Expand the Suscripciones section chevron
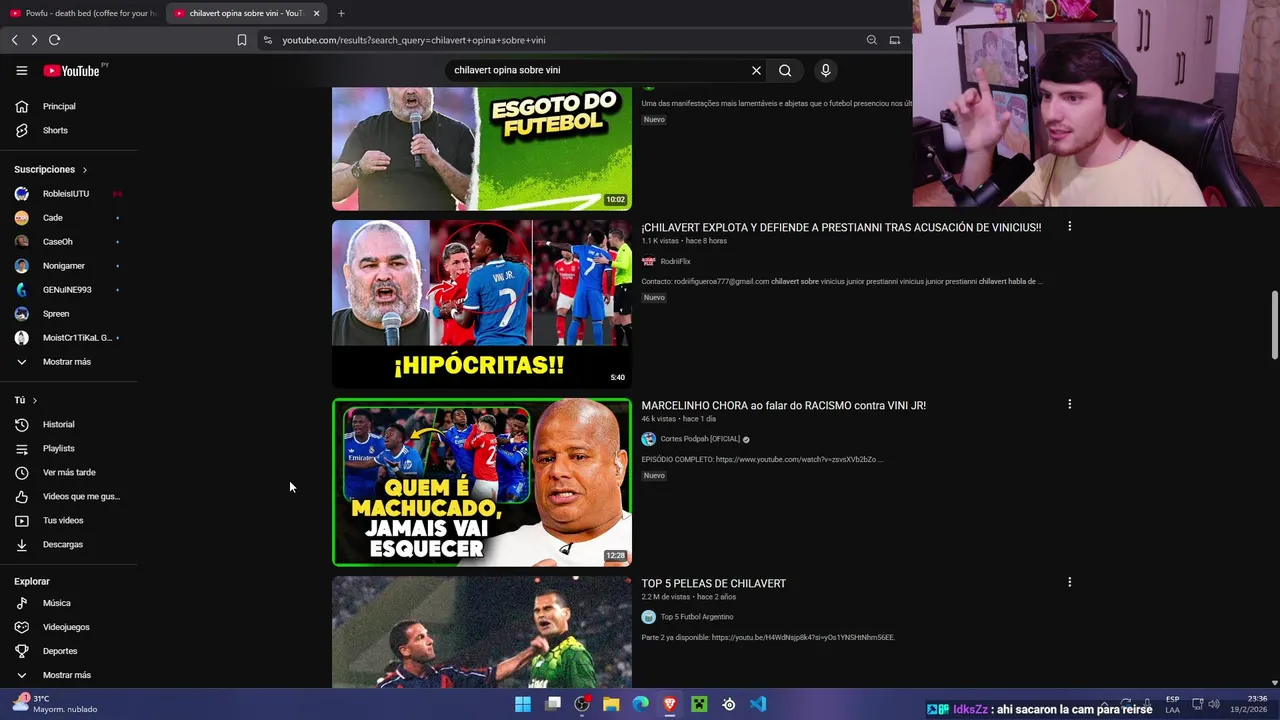Screen dimensions: 1280x720 84,170
